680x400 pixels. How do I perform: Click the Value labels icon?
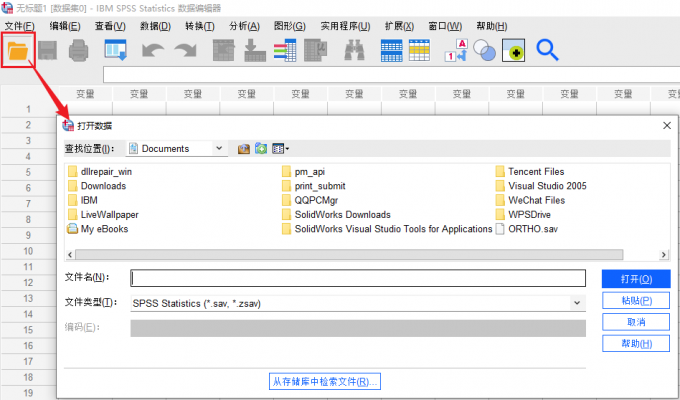coord(456,50)
